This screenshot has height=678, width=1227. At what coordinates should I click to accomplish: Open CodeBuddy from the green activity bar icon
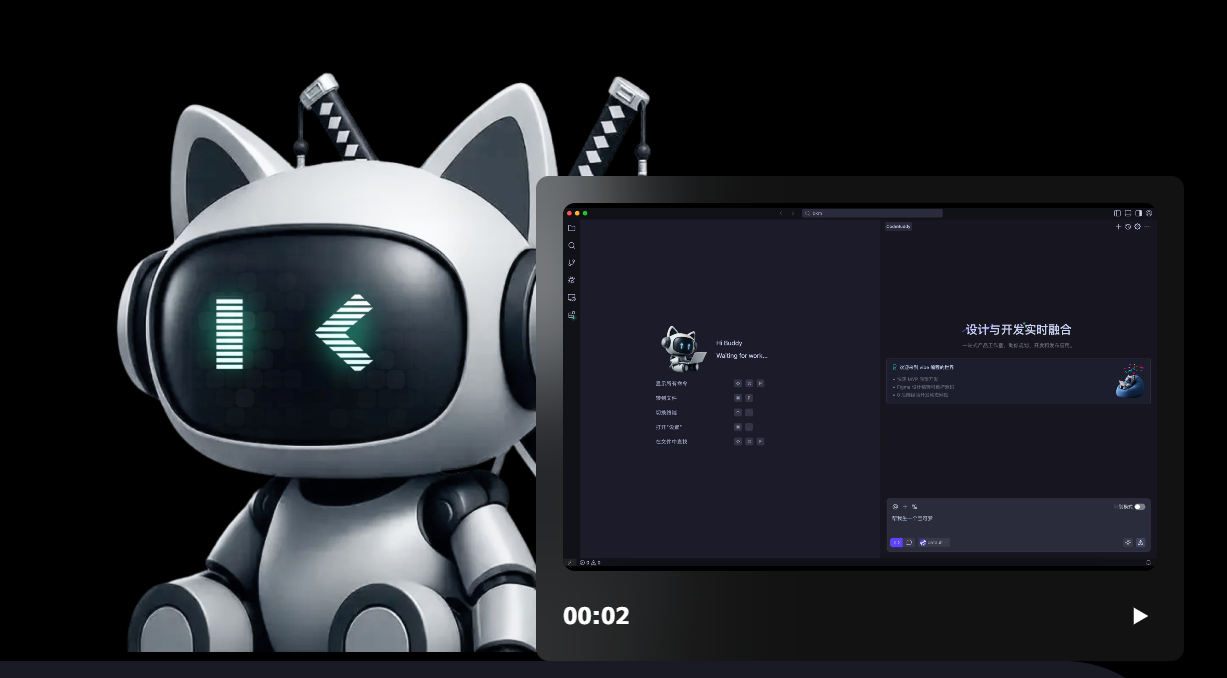572,315
